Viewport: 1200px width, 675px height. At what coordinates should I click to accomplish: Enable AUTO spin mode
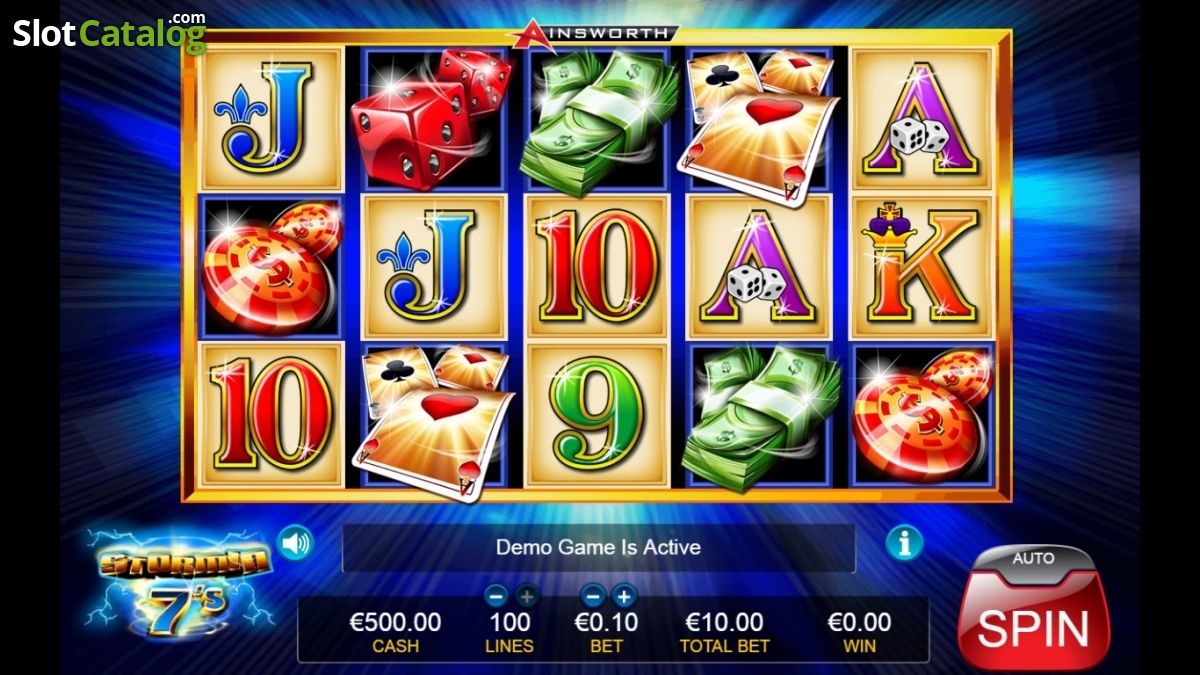pos(1033,558)
